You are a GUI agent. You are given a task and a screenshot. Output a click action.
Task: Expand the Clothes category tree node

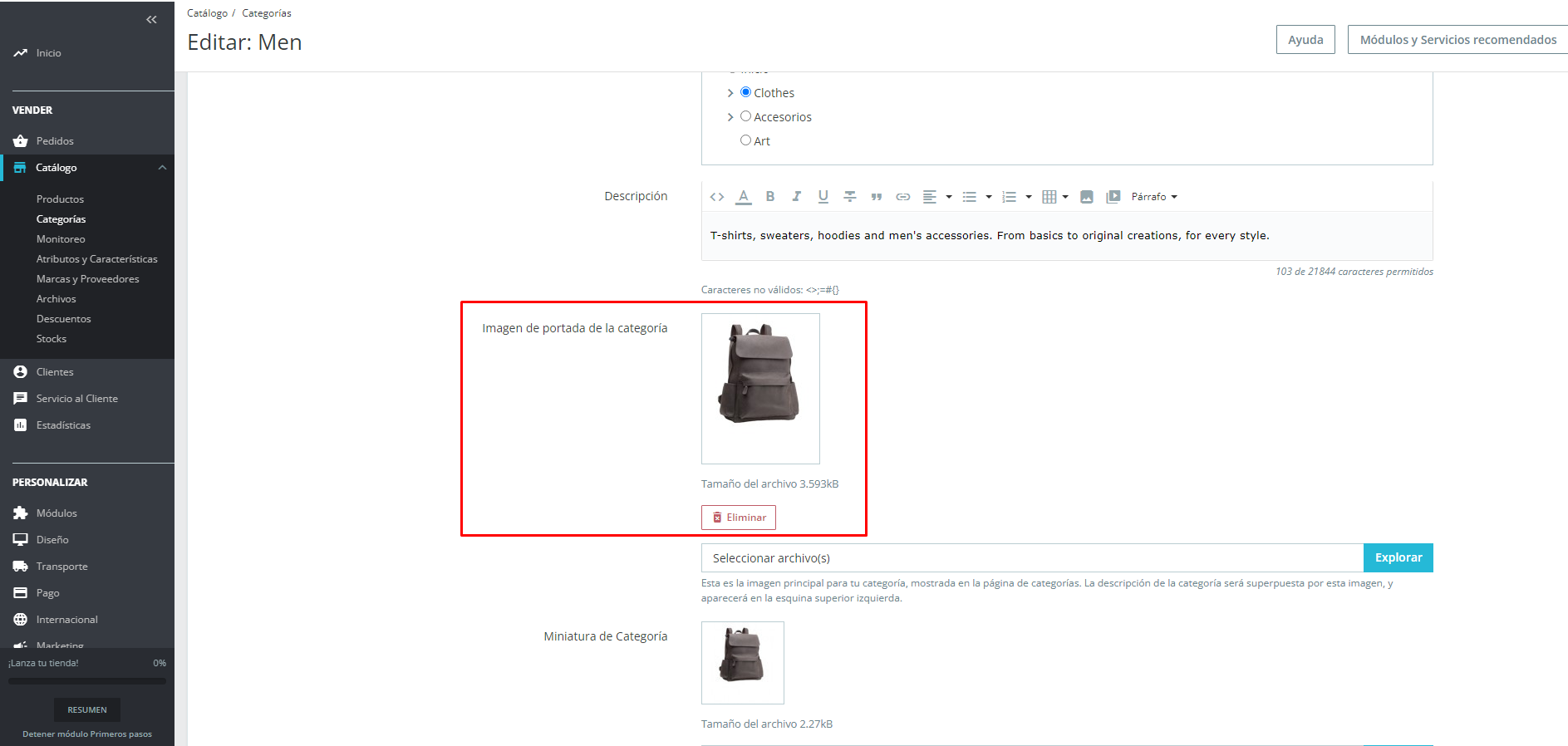[x=730, y=93]
